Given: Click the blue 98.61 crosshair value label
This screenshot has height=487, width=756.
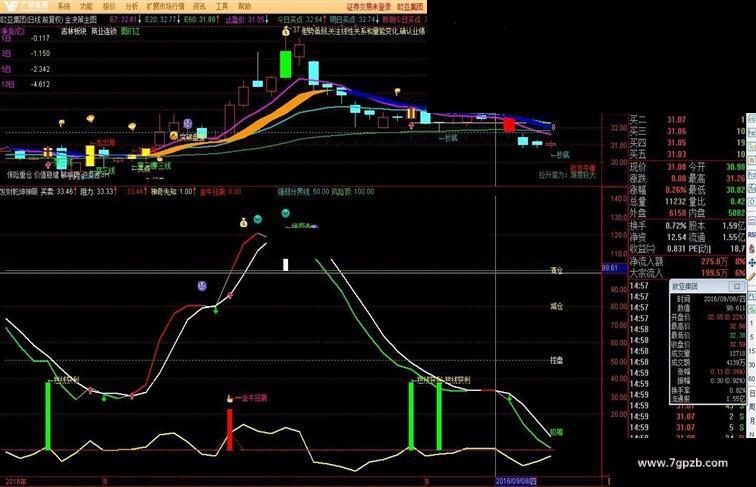Looking at the screenshot, I should pyautogui.click(x=613, y=268).
